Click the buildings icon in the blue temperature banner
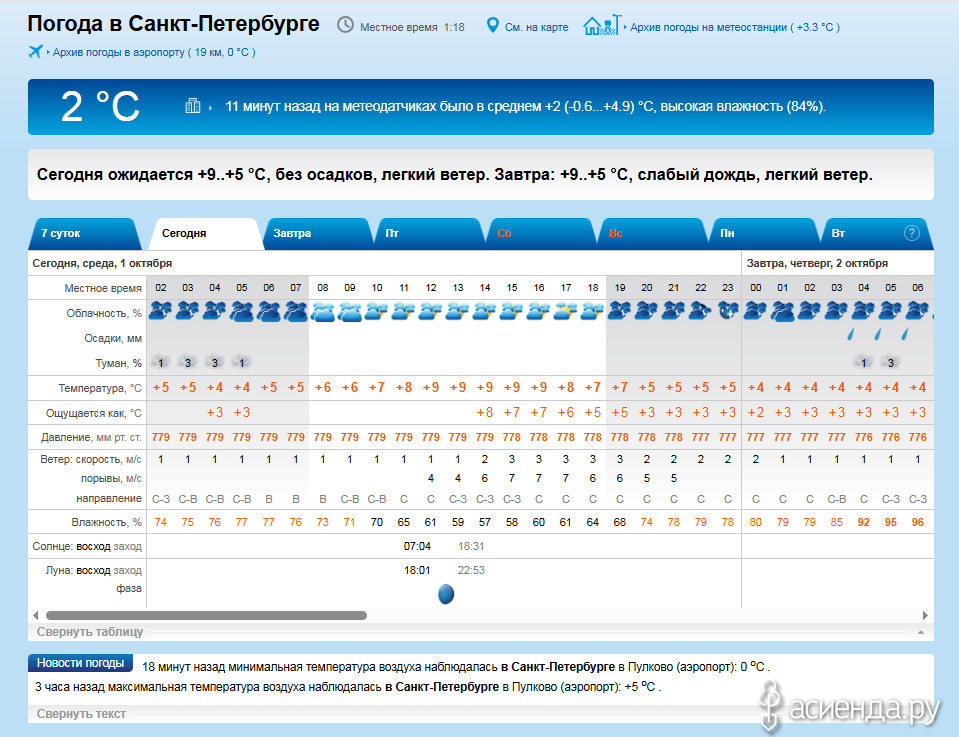Viewport: 959px width, 737px height. [x=193, y=106]
